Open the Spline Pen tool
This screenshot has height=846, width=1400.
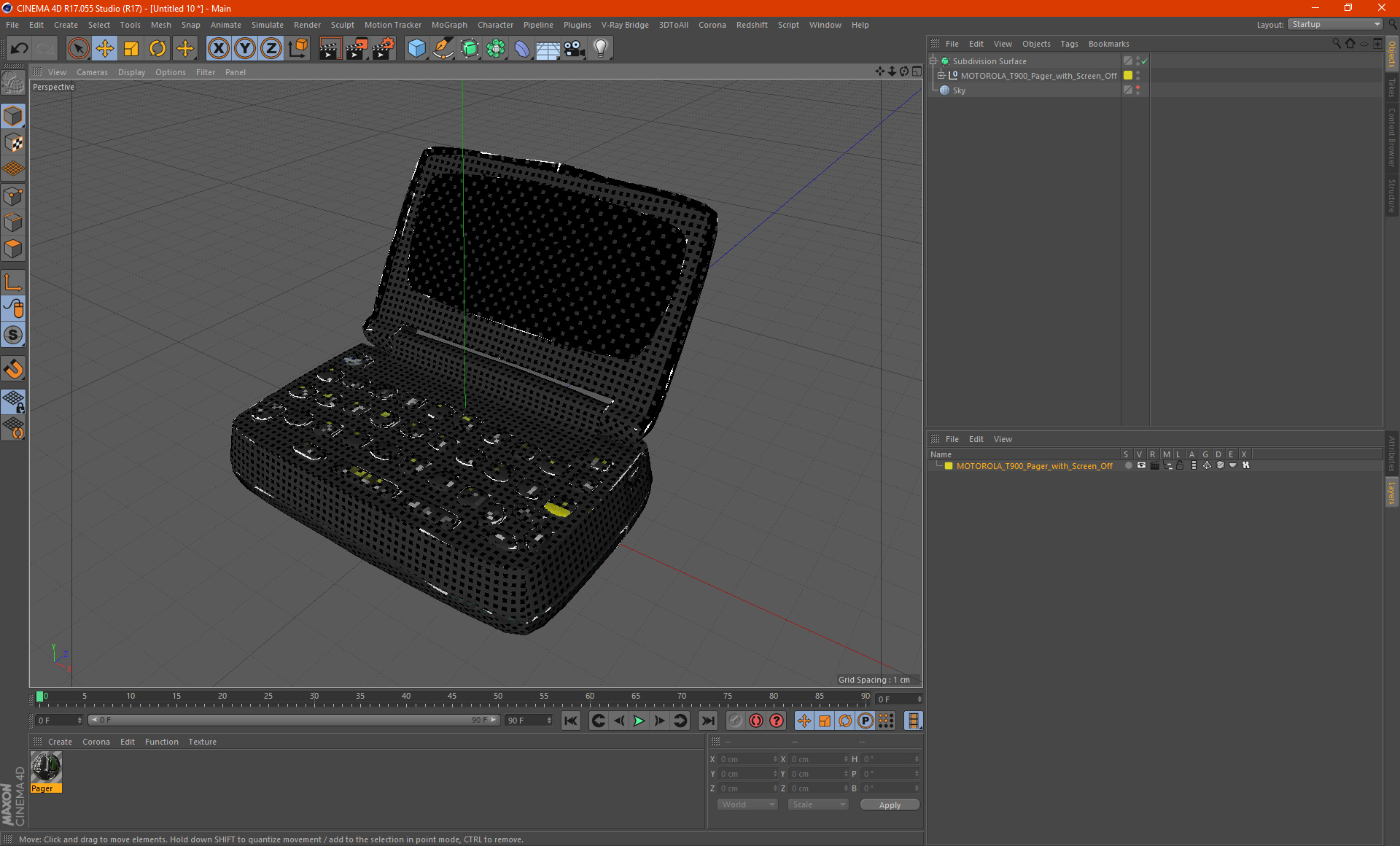(x=443, y=49)
